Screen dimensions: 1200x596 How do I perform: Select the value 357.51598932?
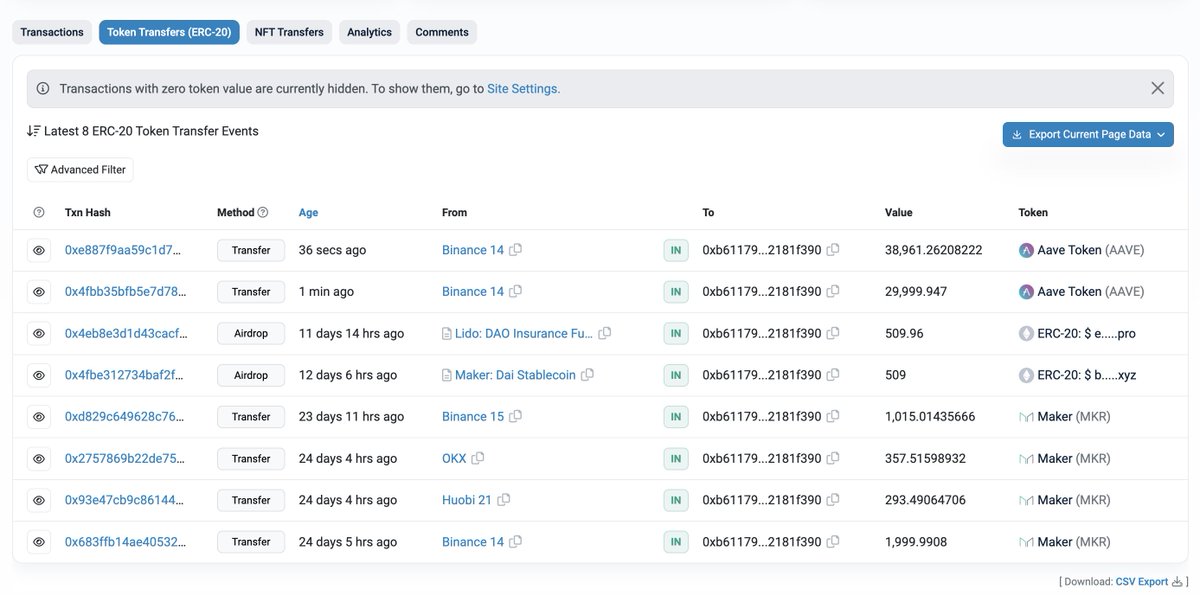(x=926, y=458)
